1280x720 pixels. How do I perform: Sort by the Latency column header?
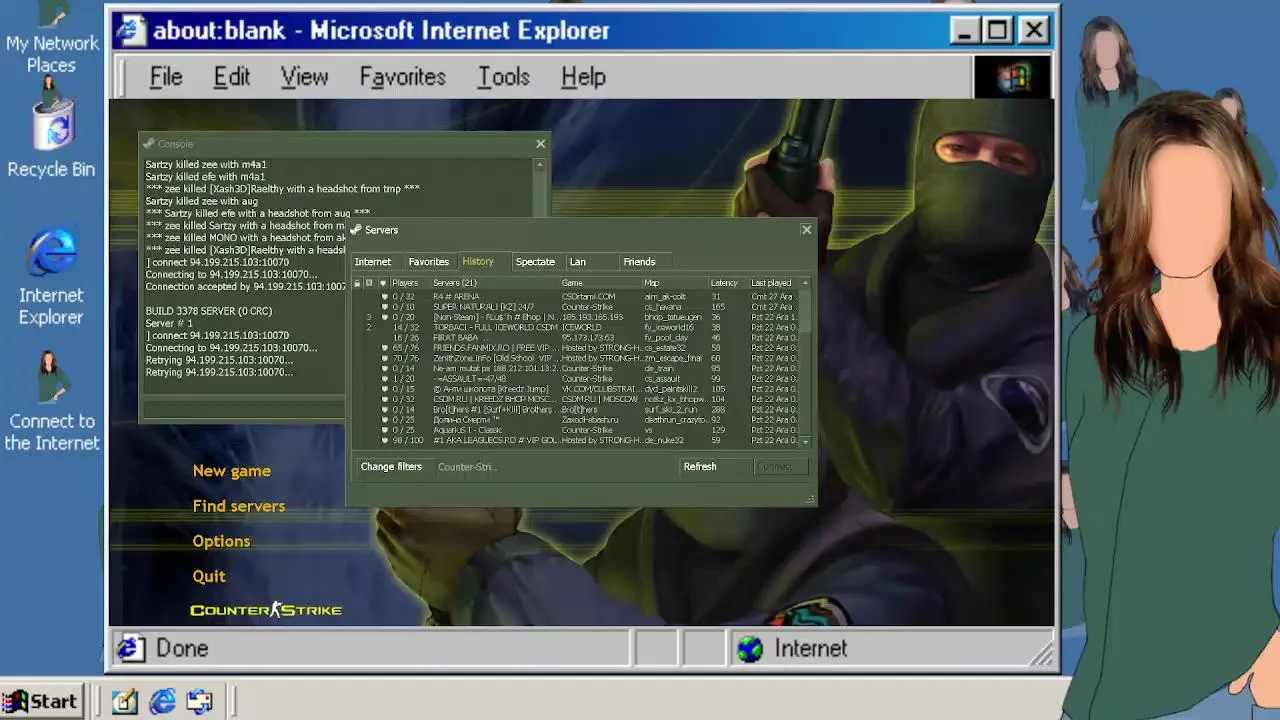pos(728,283)
